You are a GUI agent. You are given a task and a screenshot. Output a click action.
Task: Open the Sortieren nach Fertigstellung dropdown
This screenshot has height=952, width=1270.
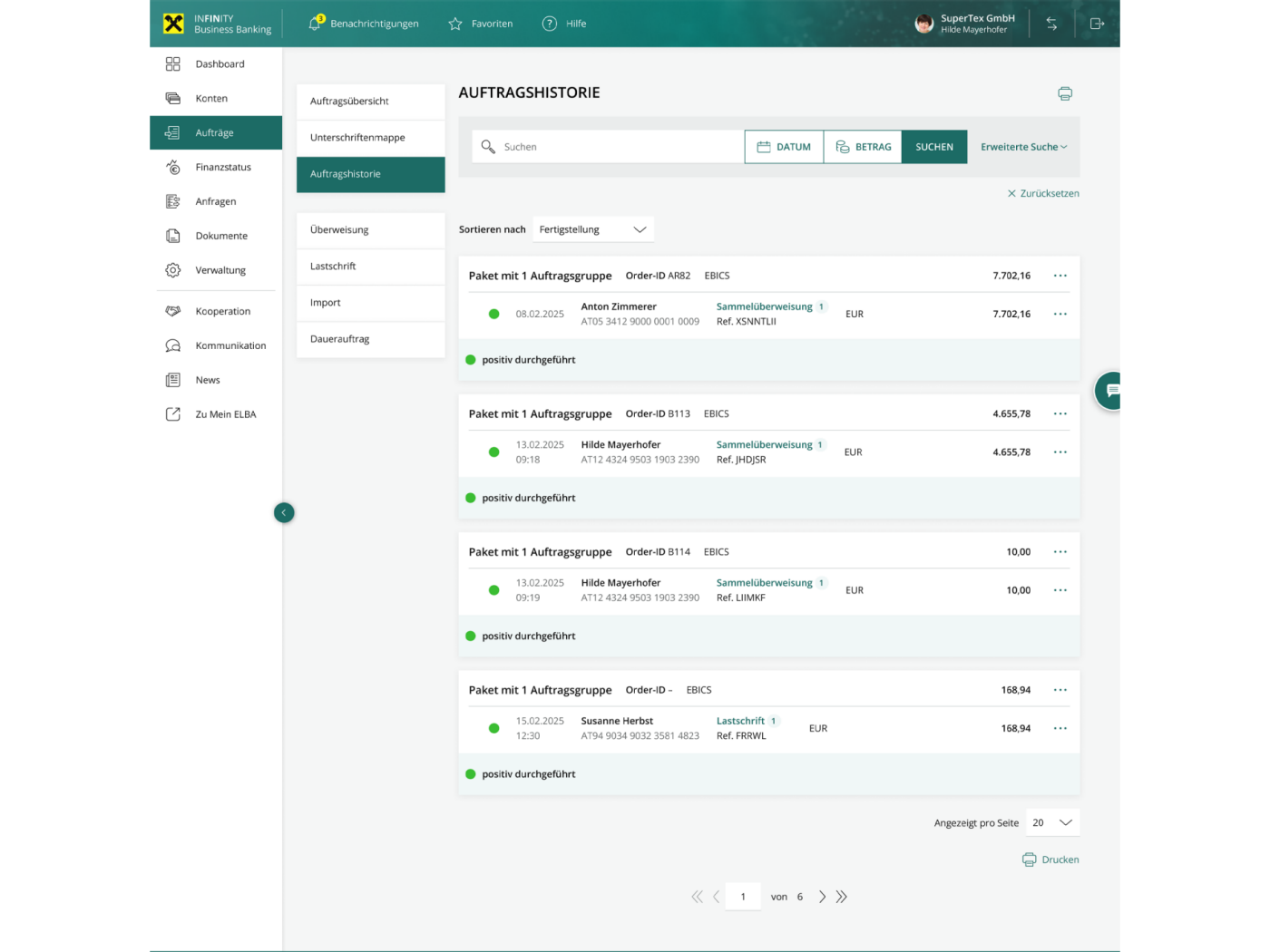click(592, 229)
